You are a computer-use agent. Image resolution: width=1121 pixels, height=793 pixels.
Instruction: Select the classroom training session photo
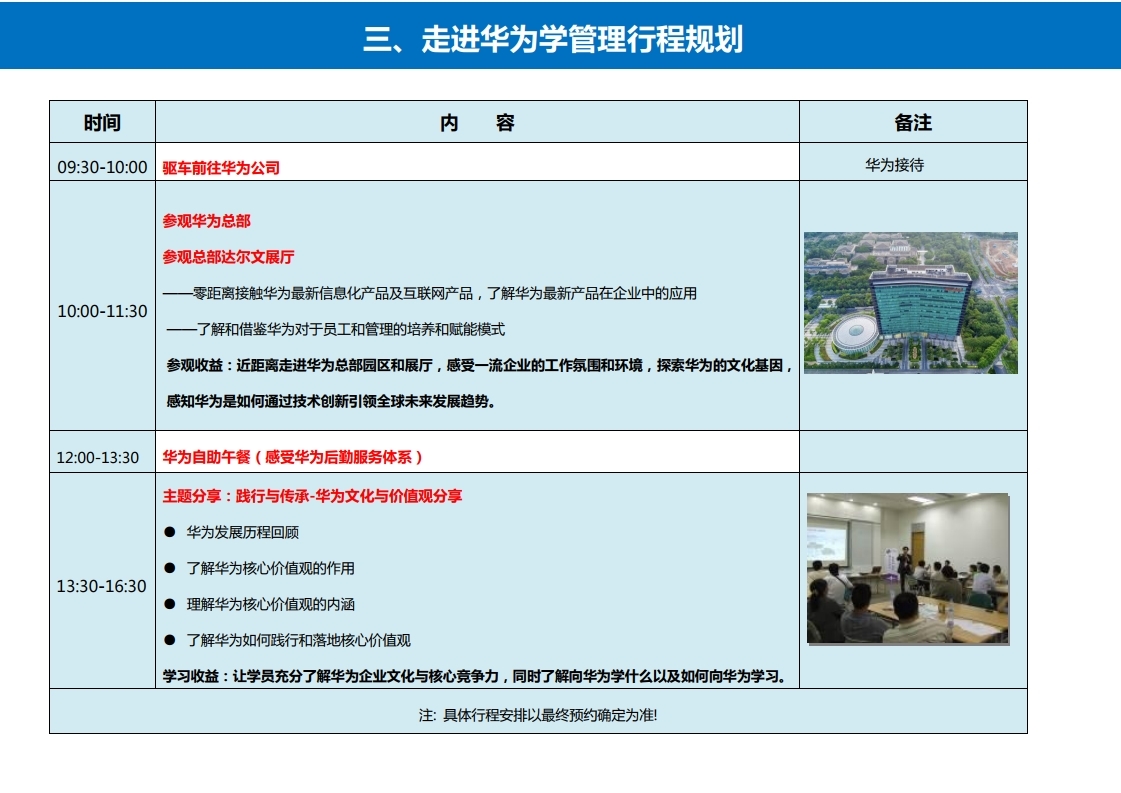coord(908,569)
